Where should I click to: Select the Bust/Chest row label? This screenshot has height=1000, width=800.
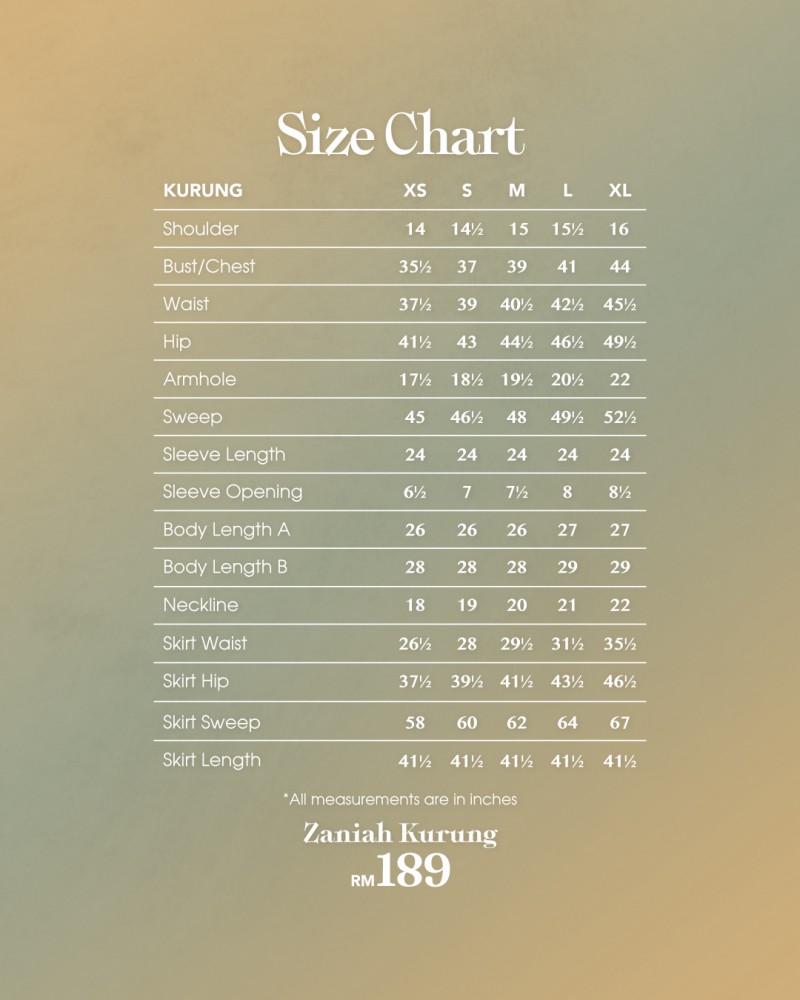(x=209, y=266)
